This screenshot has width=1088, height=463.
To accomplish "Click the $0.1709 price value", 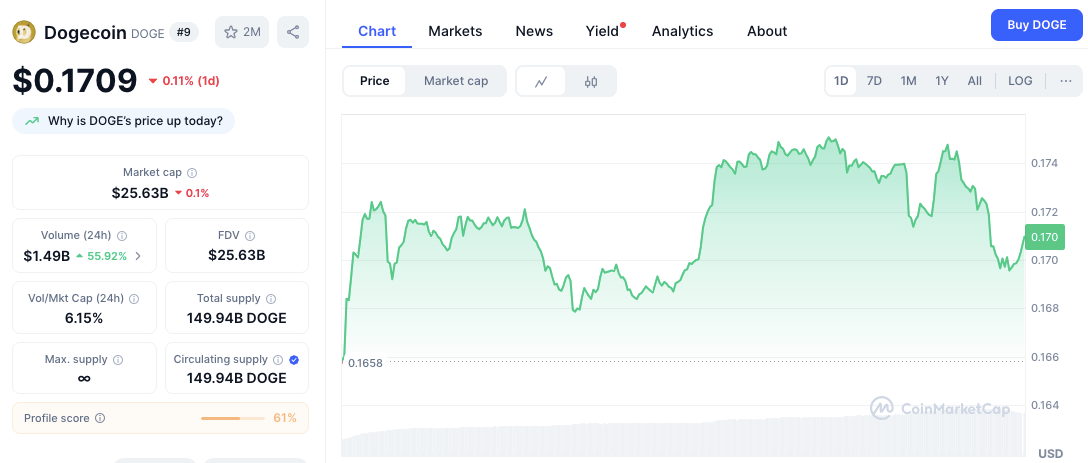I will point(75,81).
